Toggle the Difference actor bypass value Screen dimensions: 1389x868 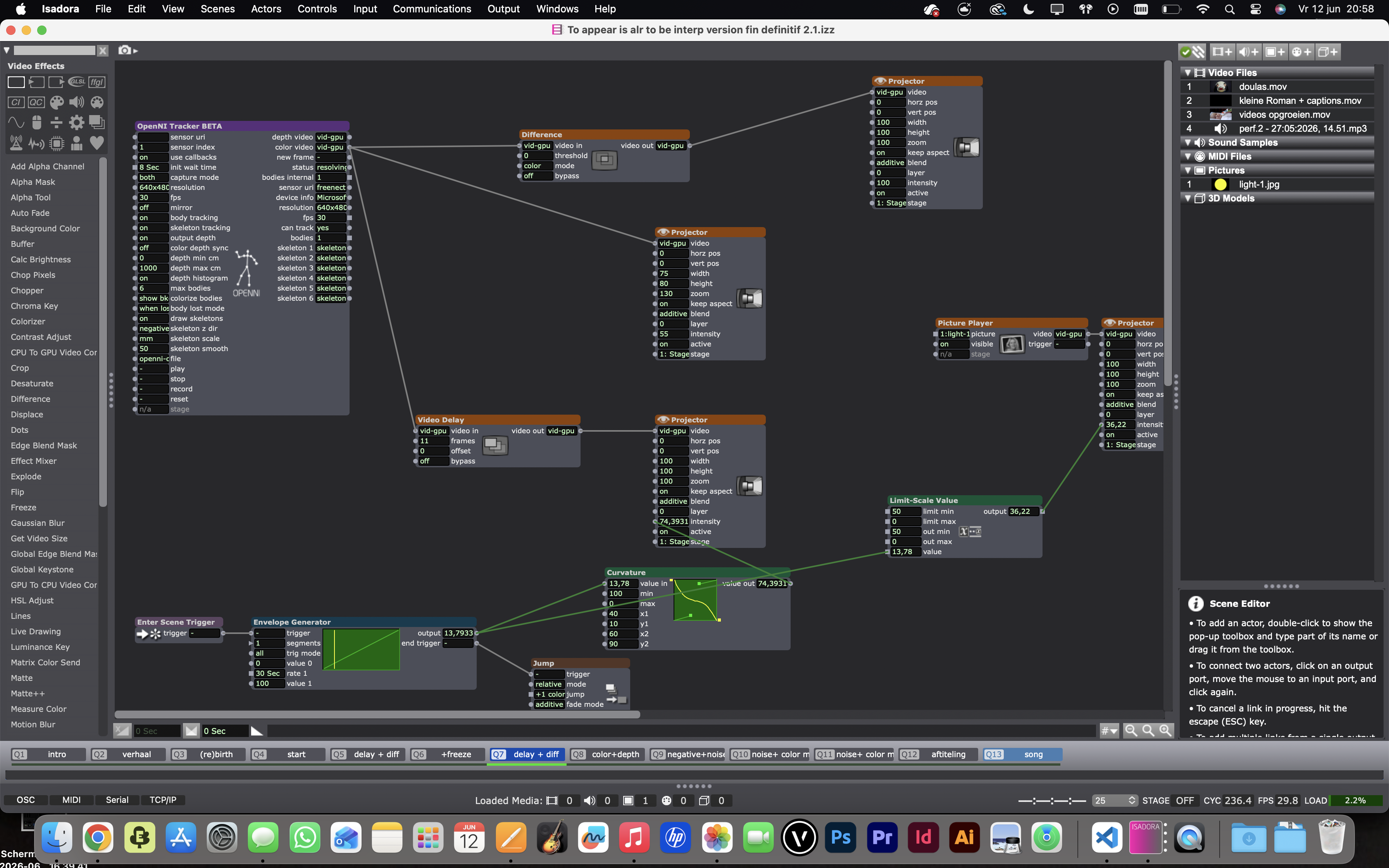pyautogui.click(x=537, y=176)
